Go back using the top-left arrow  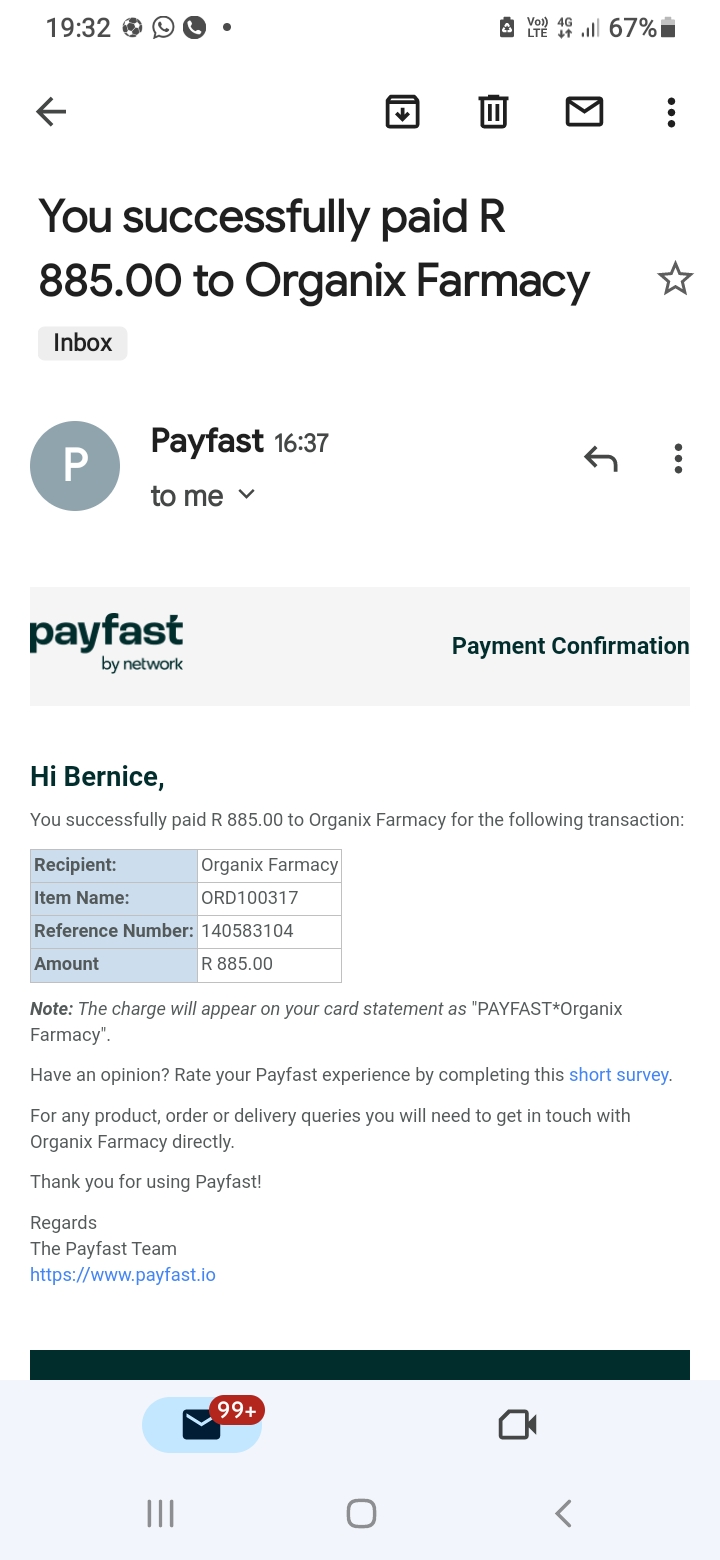(51, 112)
